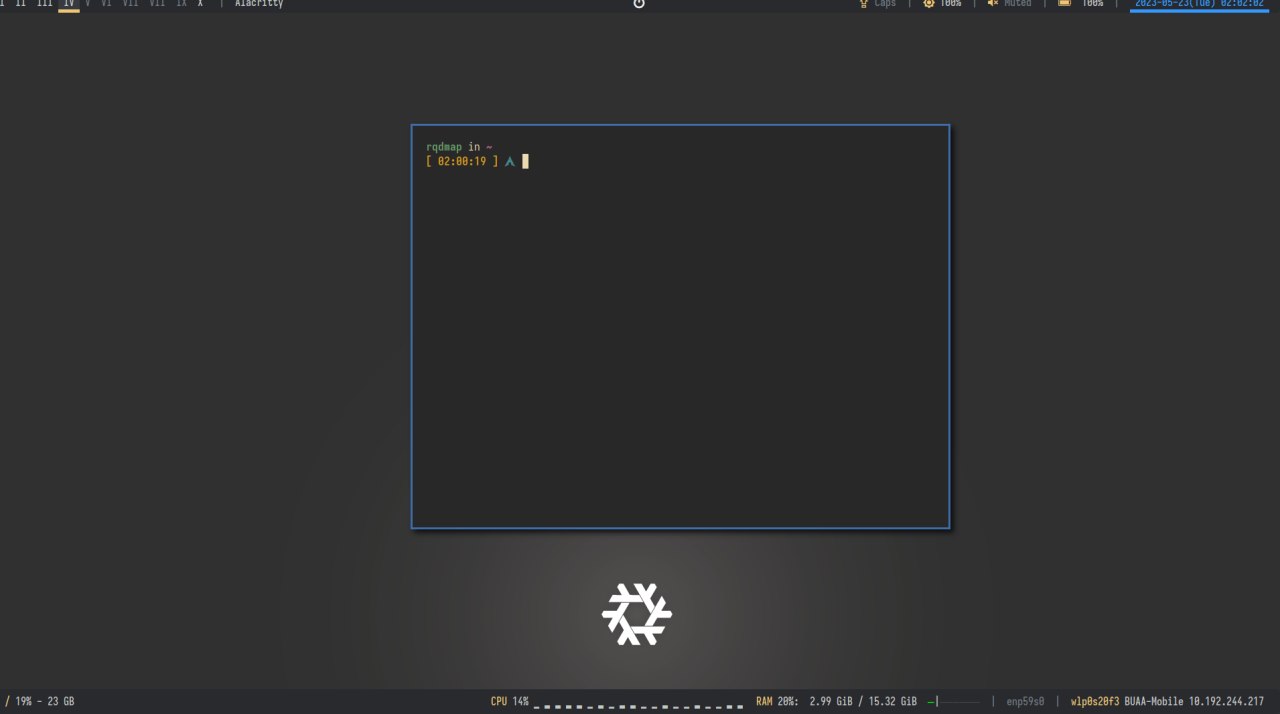This screenshot has height=714, width=1280.
Task: Click the rqdmap username in the terminal
Action: 444,147
